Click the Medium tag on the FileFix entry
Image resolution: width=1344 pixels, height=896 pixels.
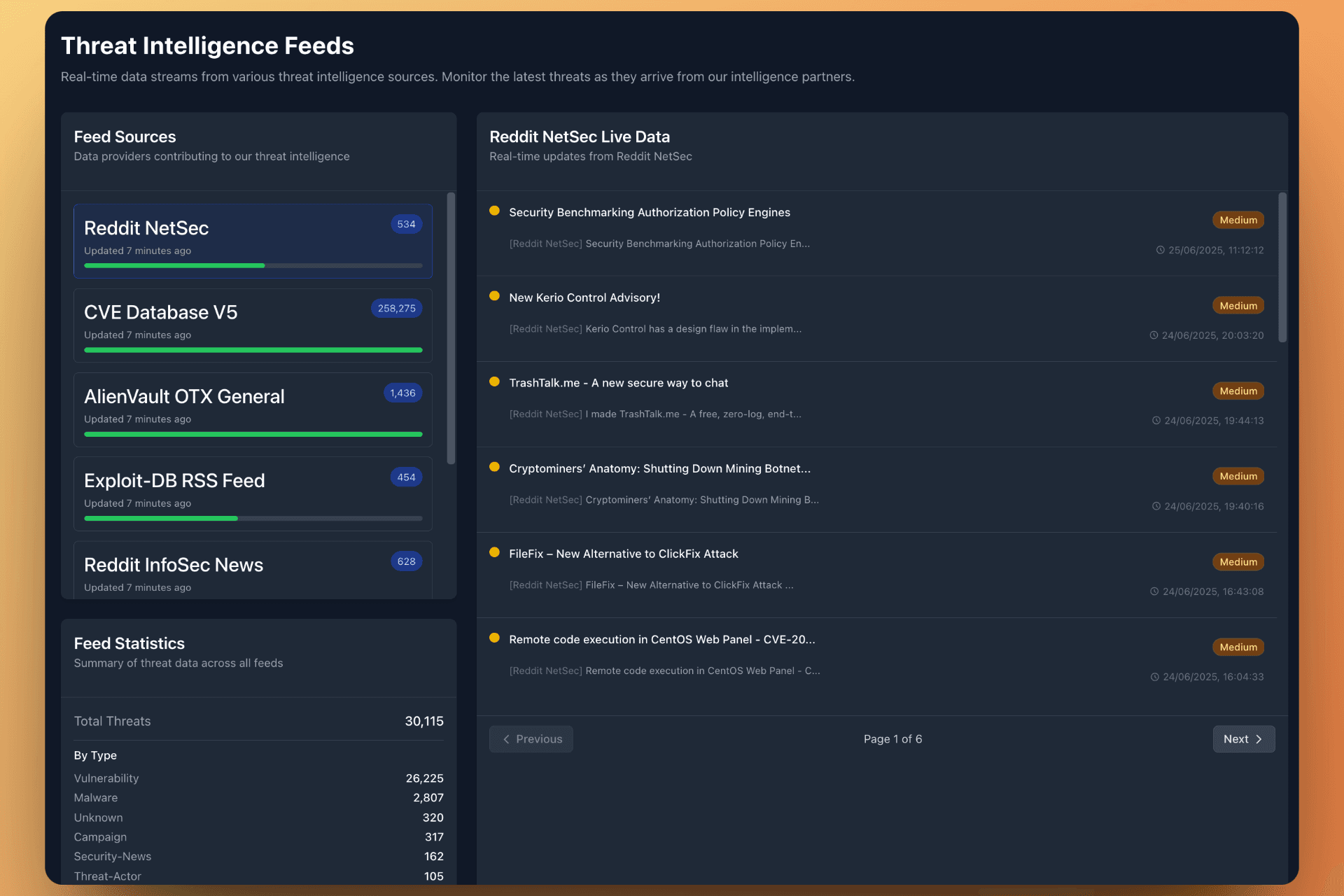(x=1237, y=561)
